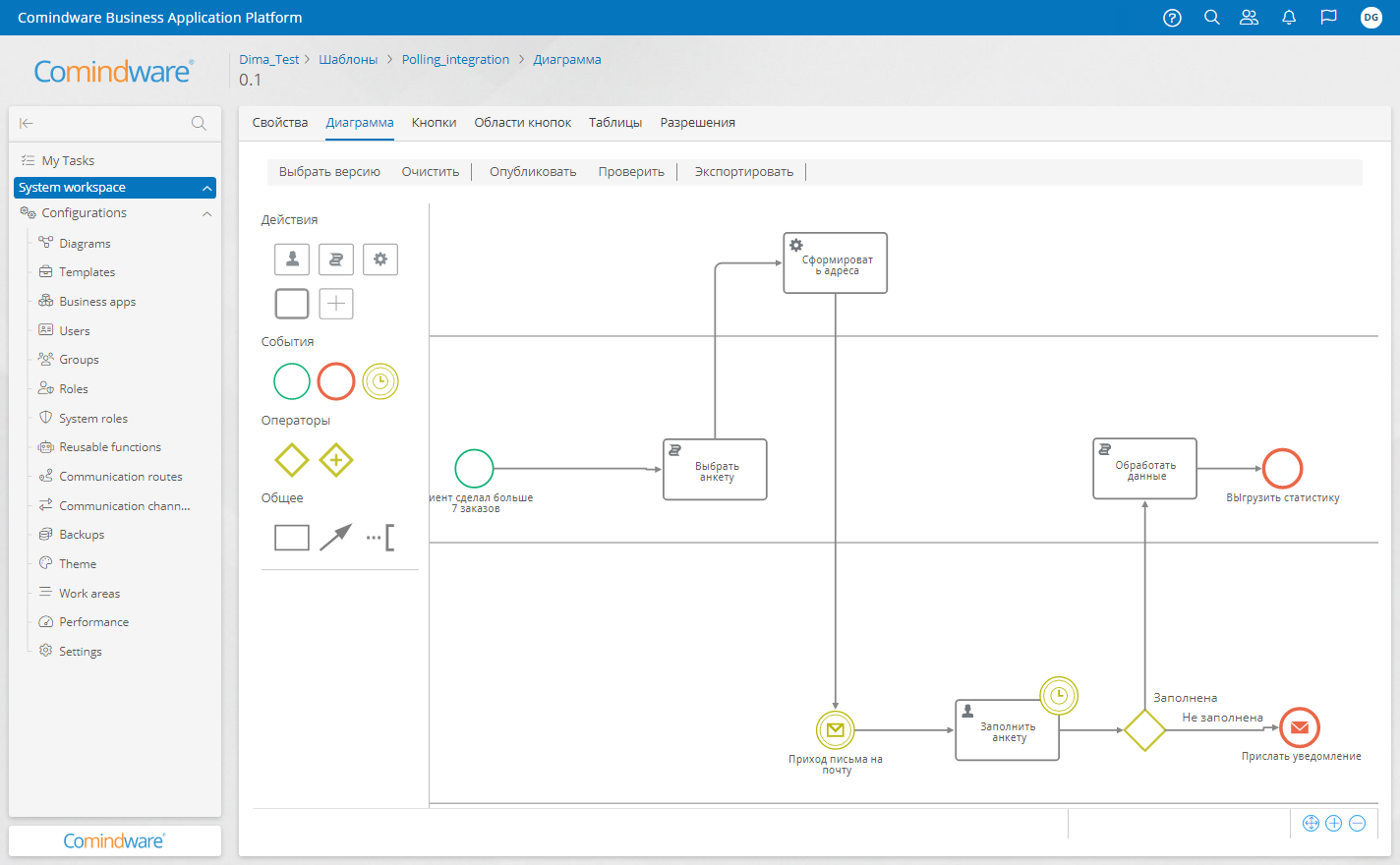The image size is (1400, 865).
Task: Select the pool rectangle palette element
Action: (x=292, y=538)
